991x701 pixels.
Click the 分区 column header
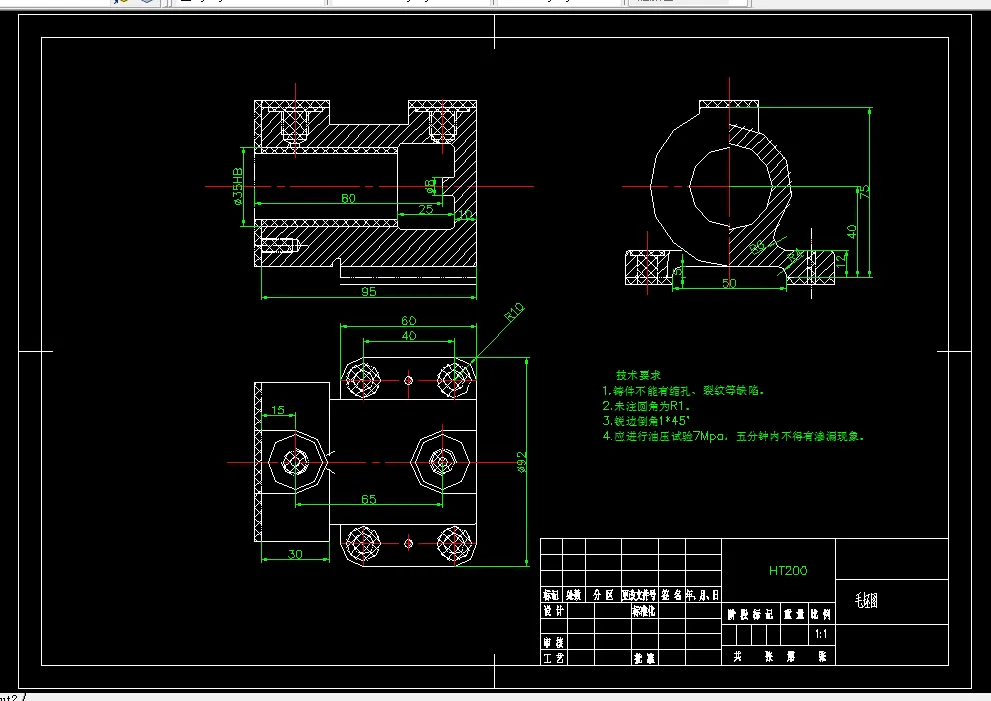point(604,595)
